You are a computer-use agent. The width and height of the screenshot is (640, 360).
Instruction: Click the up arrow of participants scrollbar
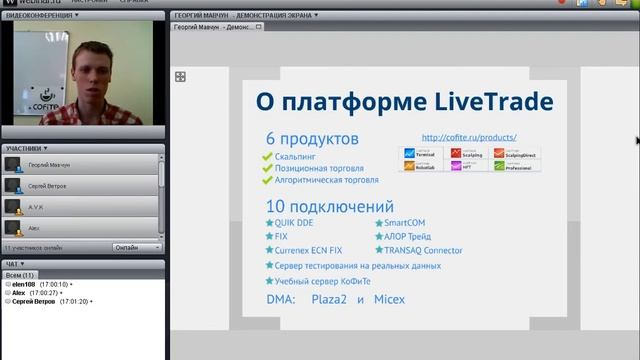(x=161, y=157)
